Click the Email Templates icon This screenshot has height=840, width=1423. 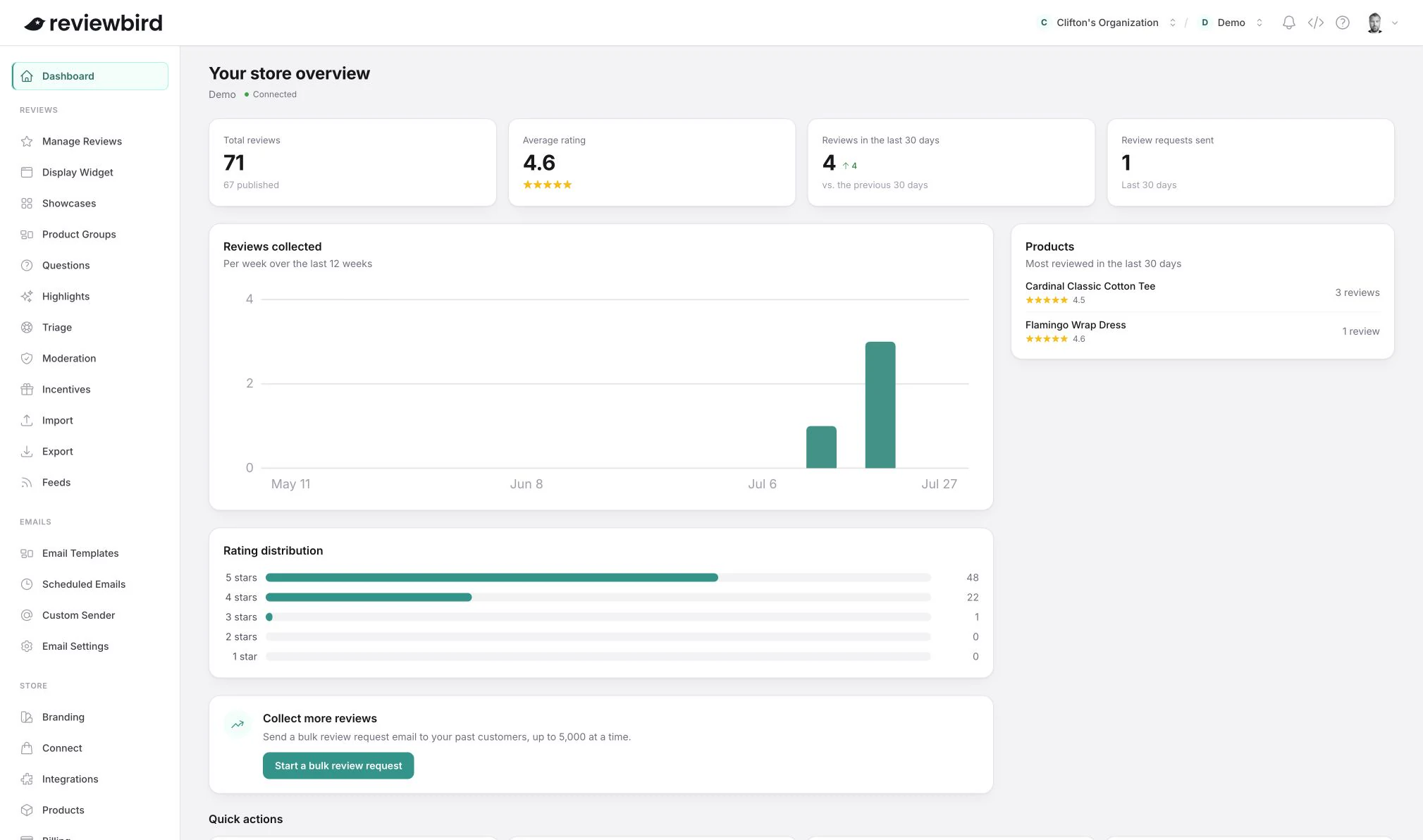point(27,553)
